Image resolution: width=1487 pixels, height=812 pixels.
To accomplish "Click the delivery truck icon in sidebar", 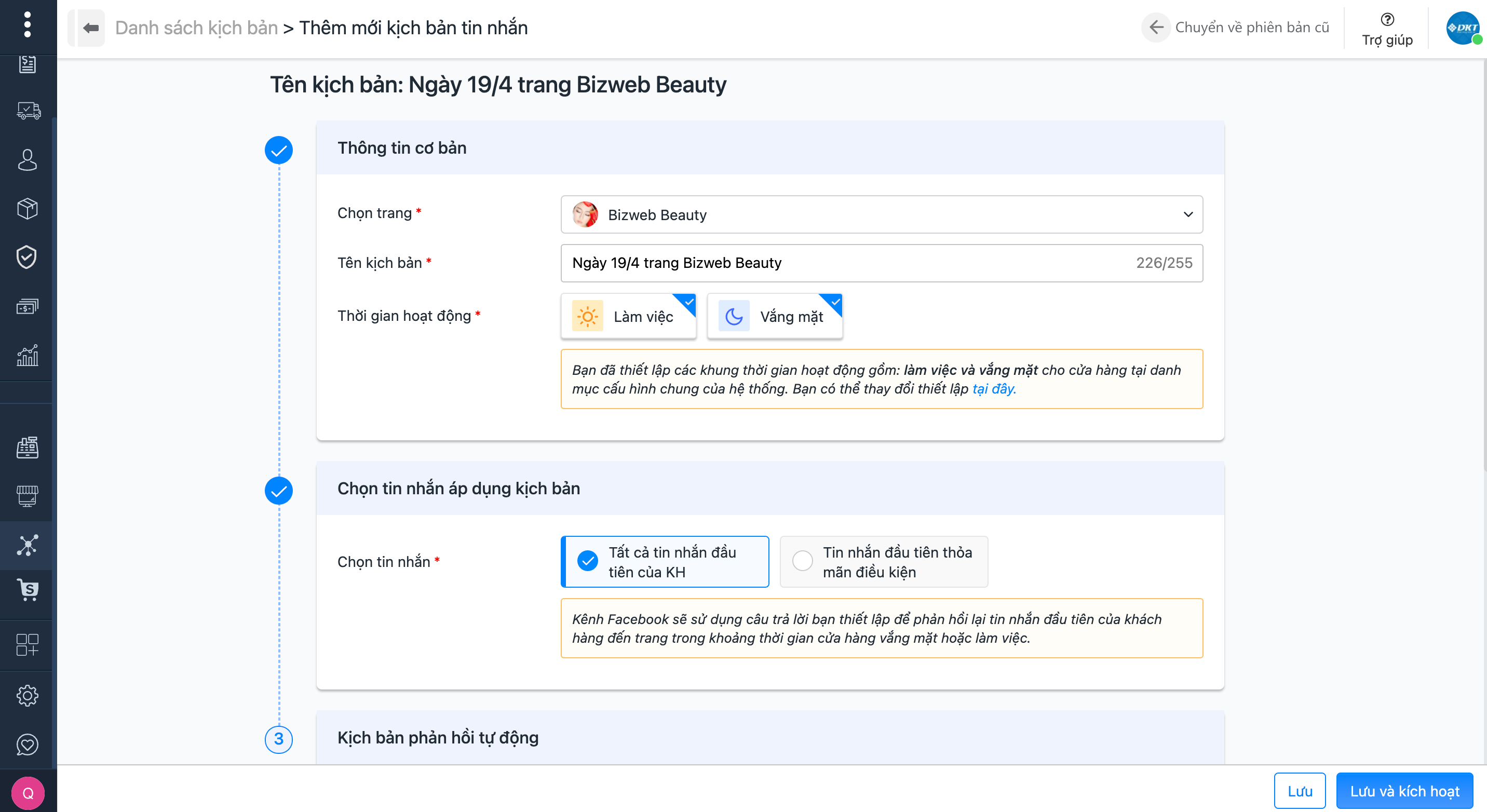I will coord(27,110).
